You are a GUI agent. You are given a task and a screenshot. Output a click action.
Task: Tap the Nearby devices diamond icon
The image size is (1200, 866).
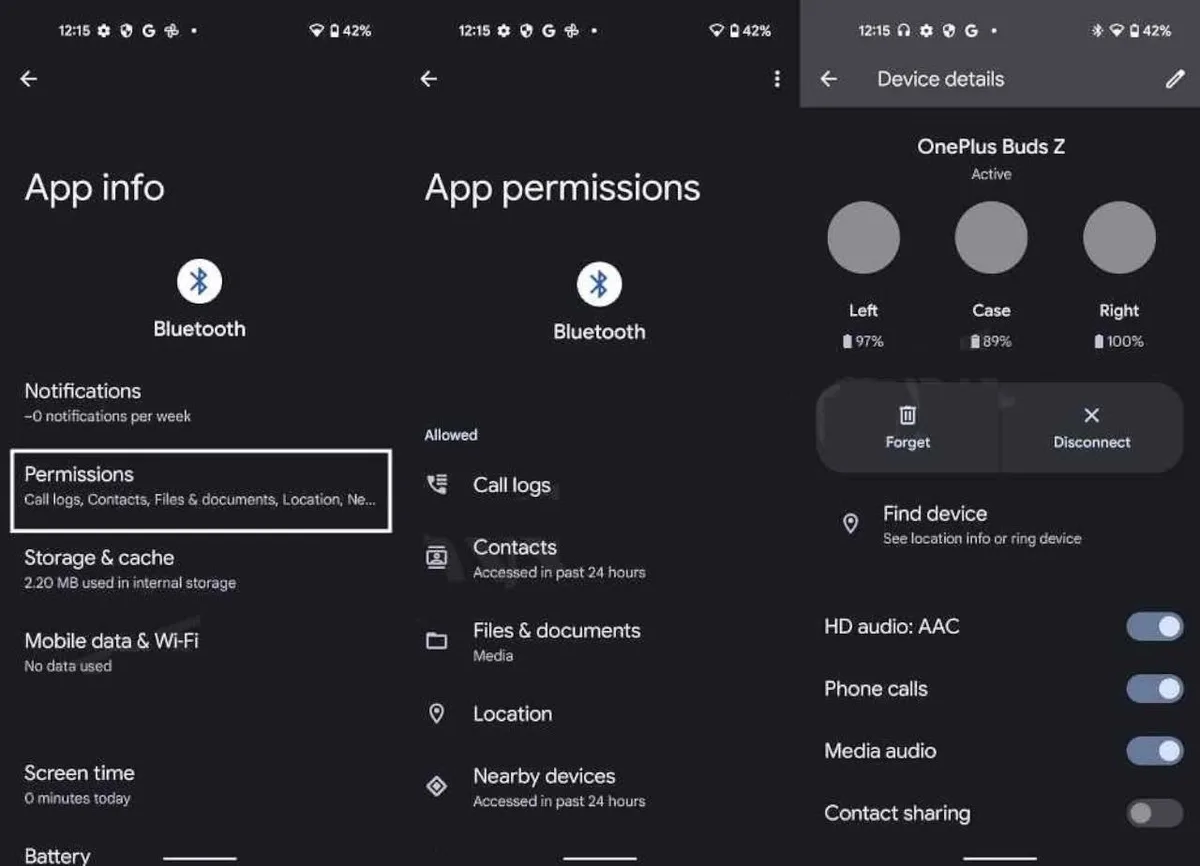tap(437, 786)
